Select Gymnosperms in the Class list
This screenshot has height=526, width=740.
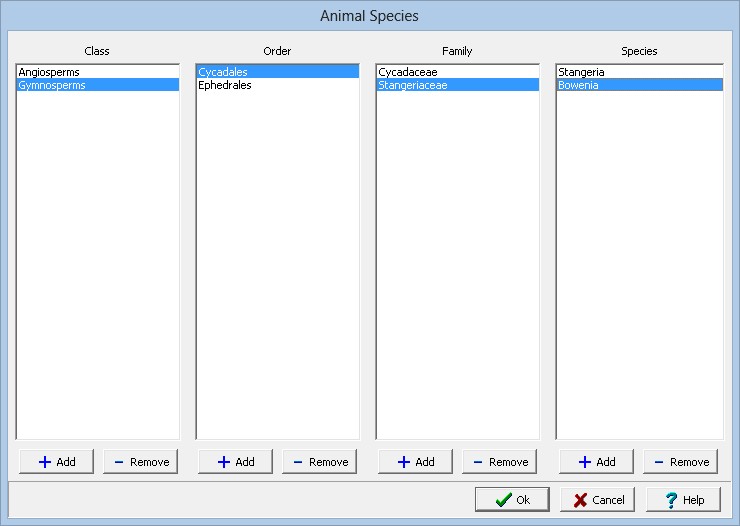(x=52, y=85)
